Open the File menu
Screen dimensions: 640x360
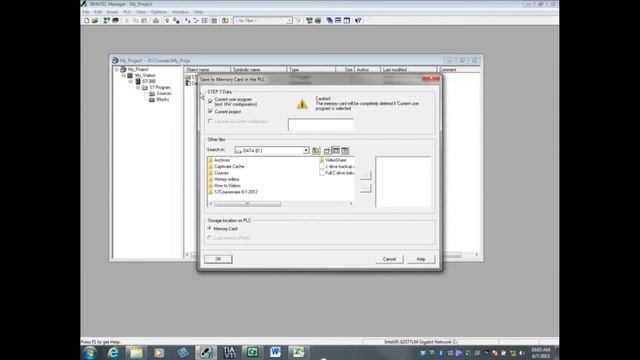(x=86, y=12)
